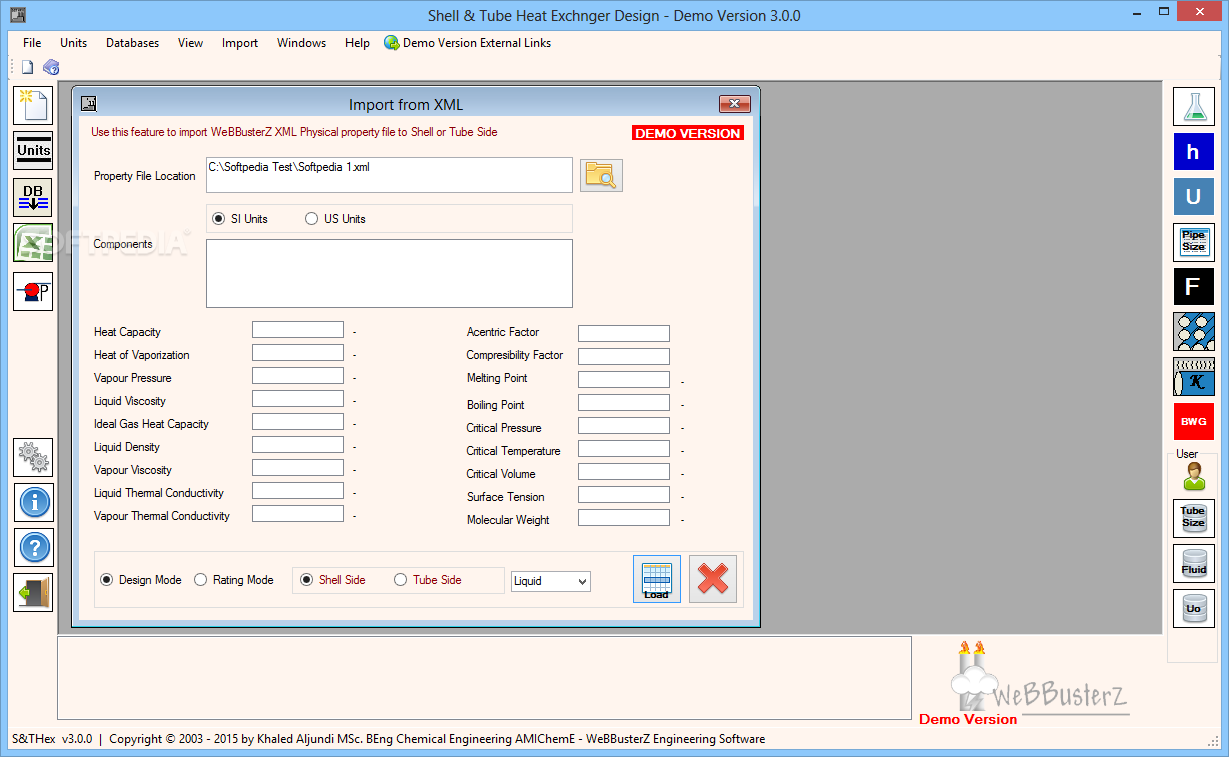The image size is (1229, 757).
Task: Click the black F factor icon
Action: tap(1193, 287)
